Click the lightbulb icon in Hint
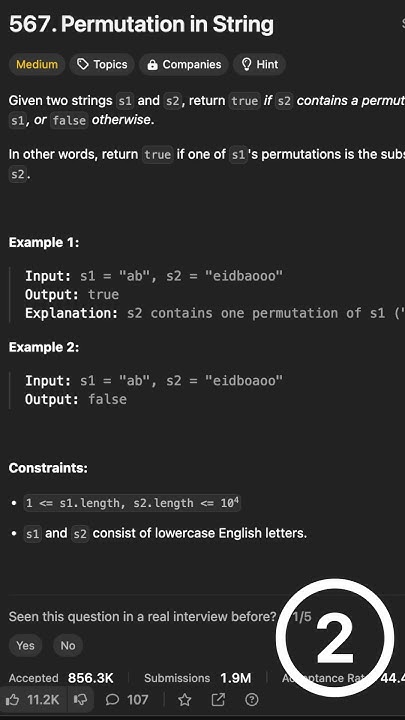 (247, 64)
